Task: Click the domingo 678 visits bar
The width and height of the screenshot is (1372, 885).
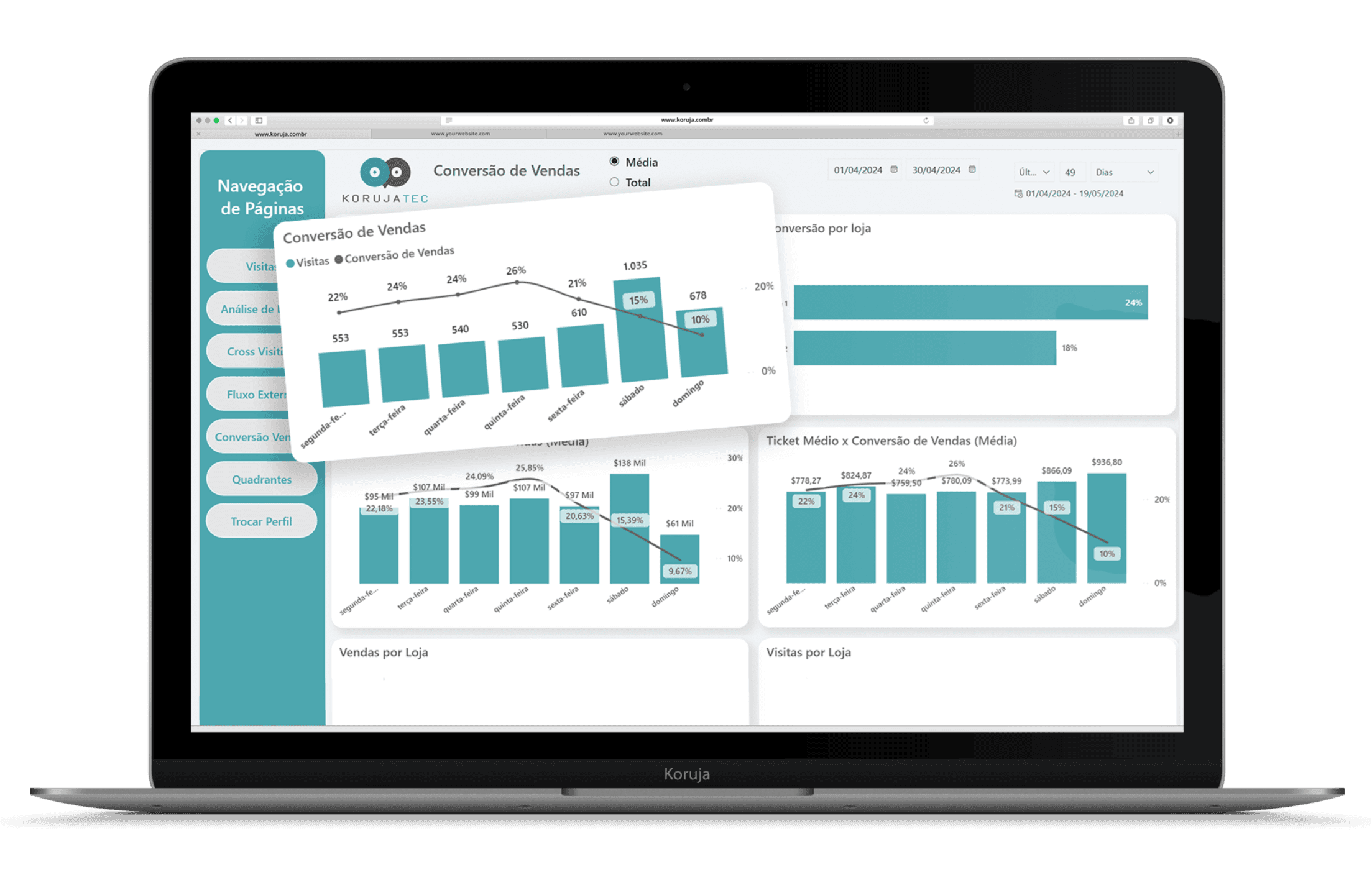Action: tap(702, 342)
